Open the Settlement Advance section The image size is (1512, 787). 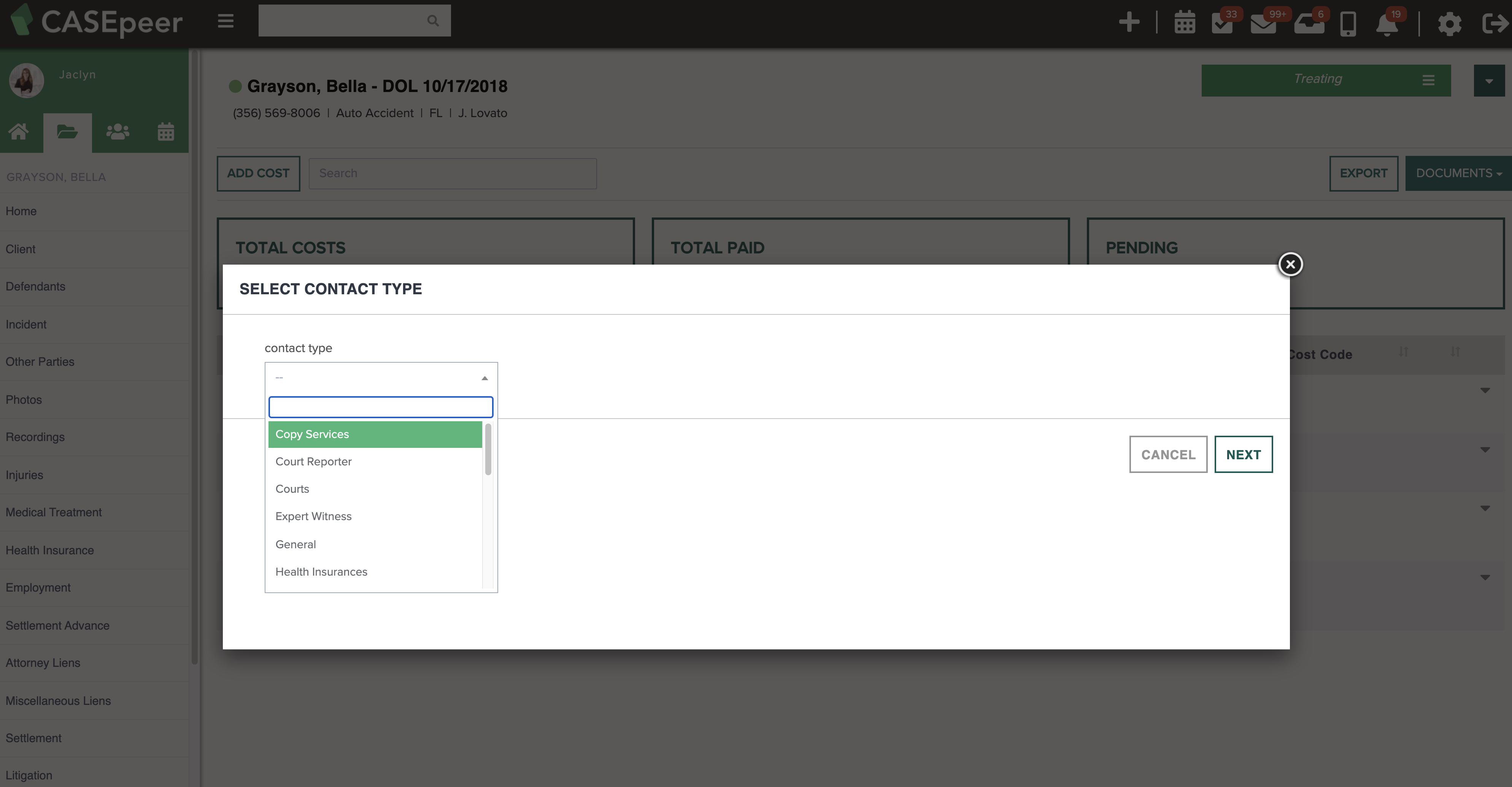point(57,625)
